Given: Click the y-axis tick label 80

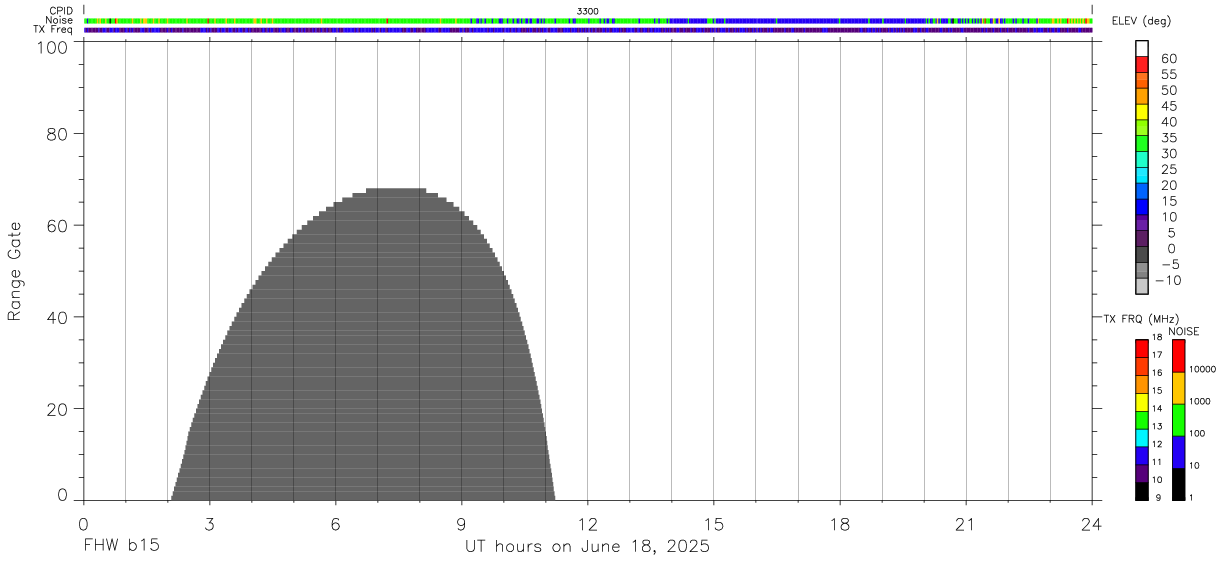Looking at the screenshot, I should pos(57,134).
